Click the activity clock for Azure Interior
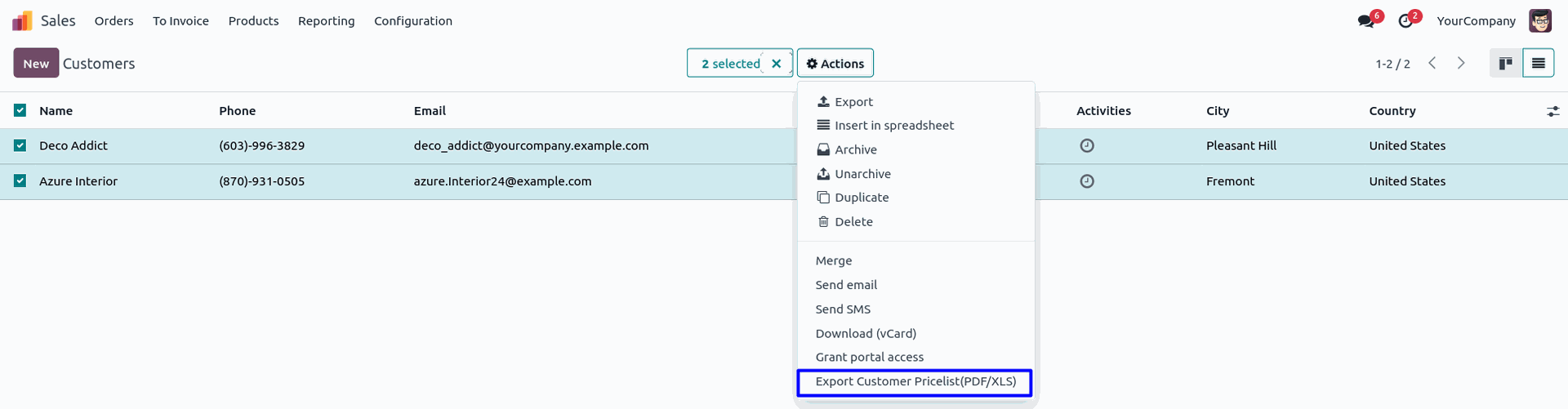1568x409 pixels. coord(1087,181)
